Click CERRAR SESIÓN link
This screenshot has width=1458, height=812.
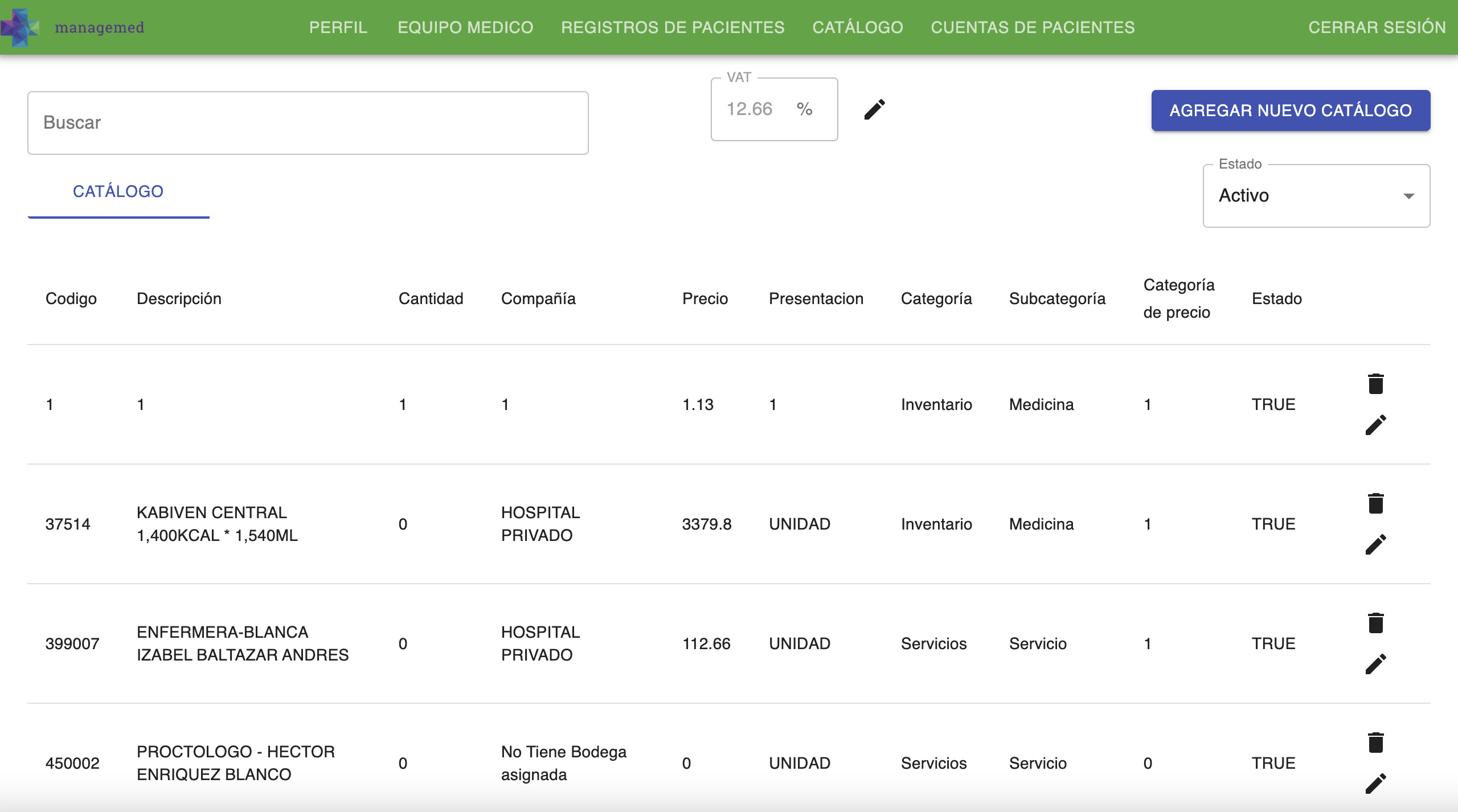coord(1377,27)
